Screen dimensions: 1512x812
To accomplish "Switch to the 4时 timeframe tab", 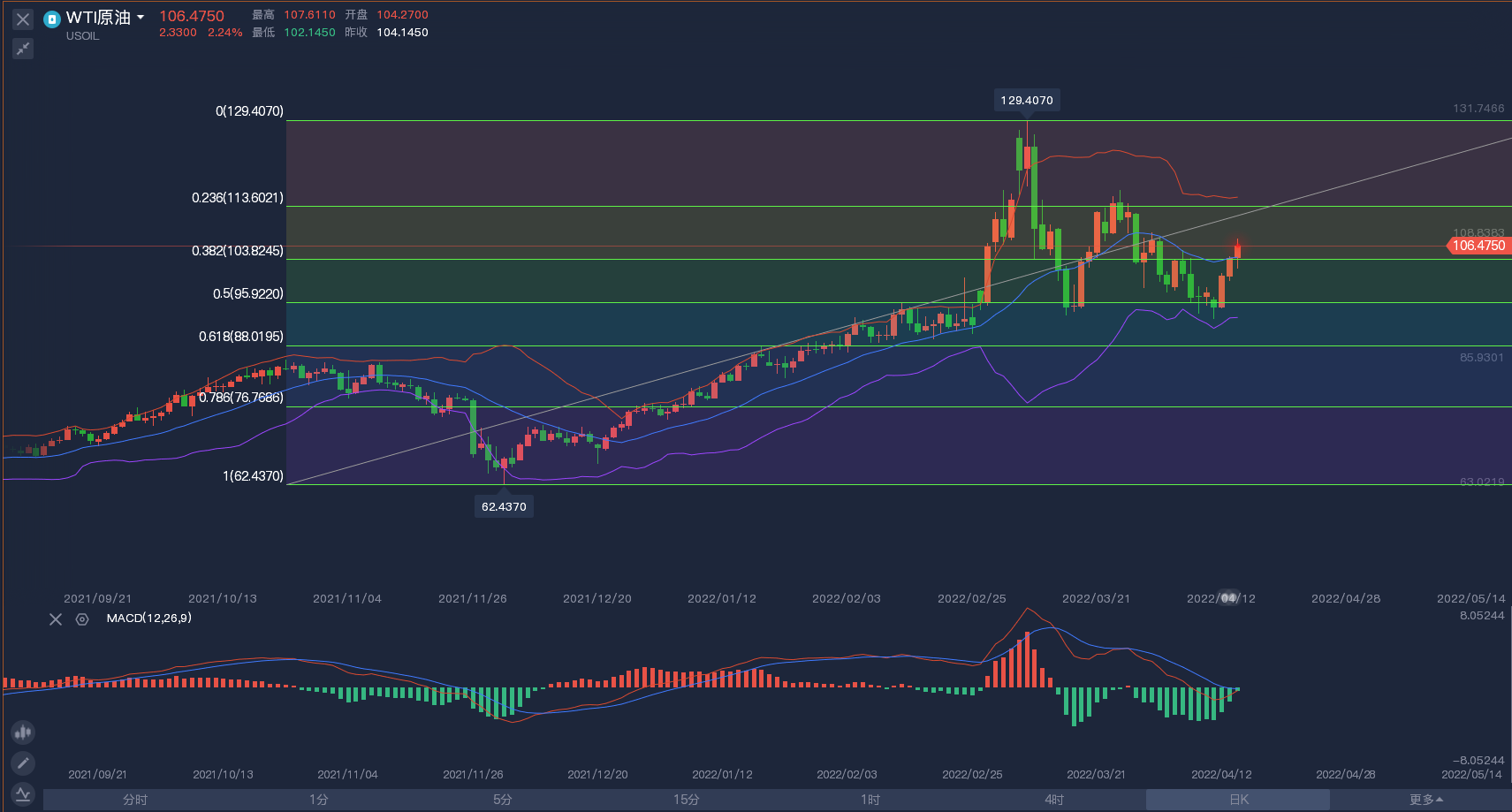I will [x=1054, y=800].
